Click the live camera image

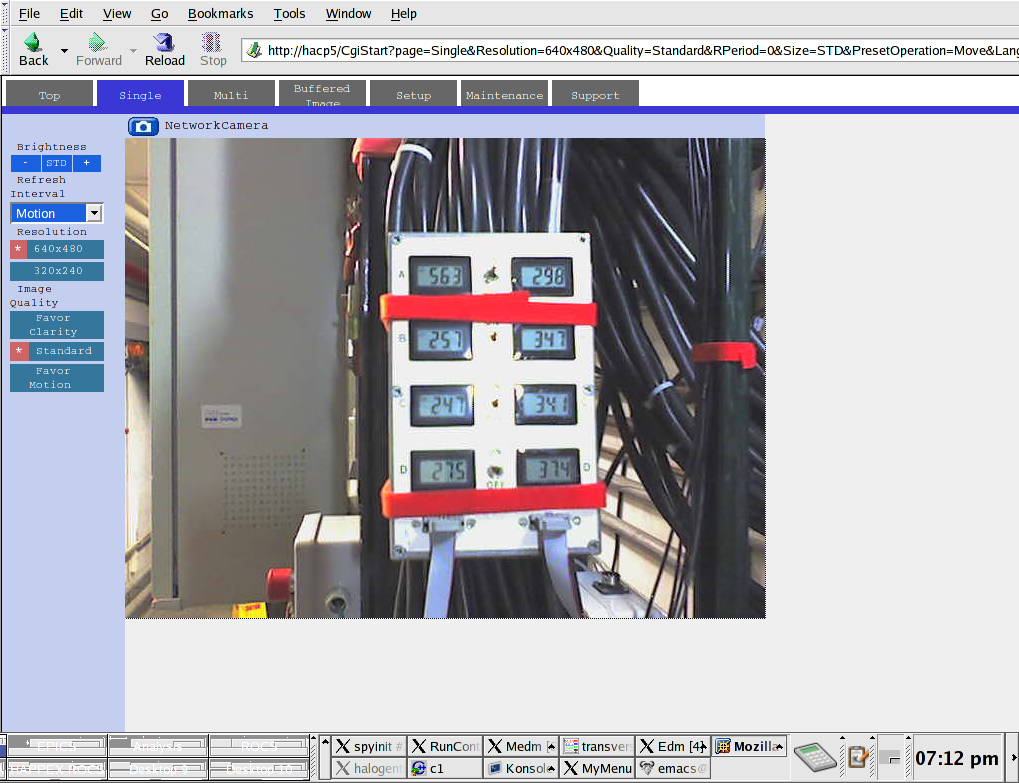point(445,378)
